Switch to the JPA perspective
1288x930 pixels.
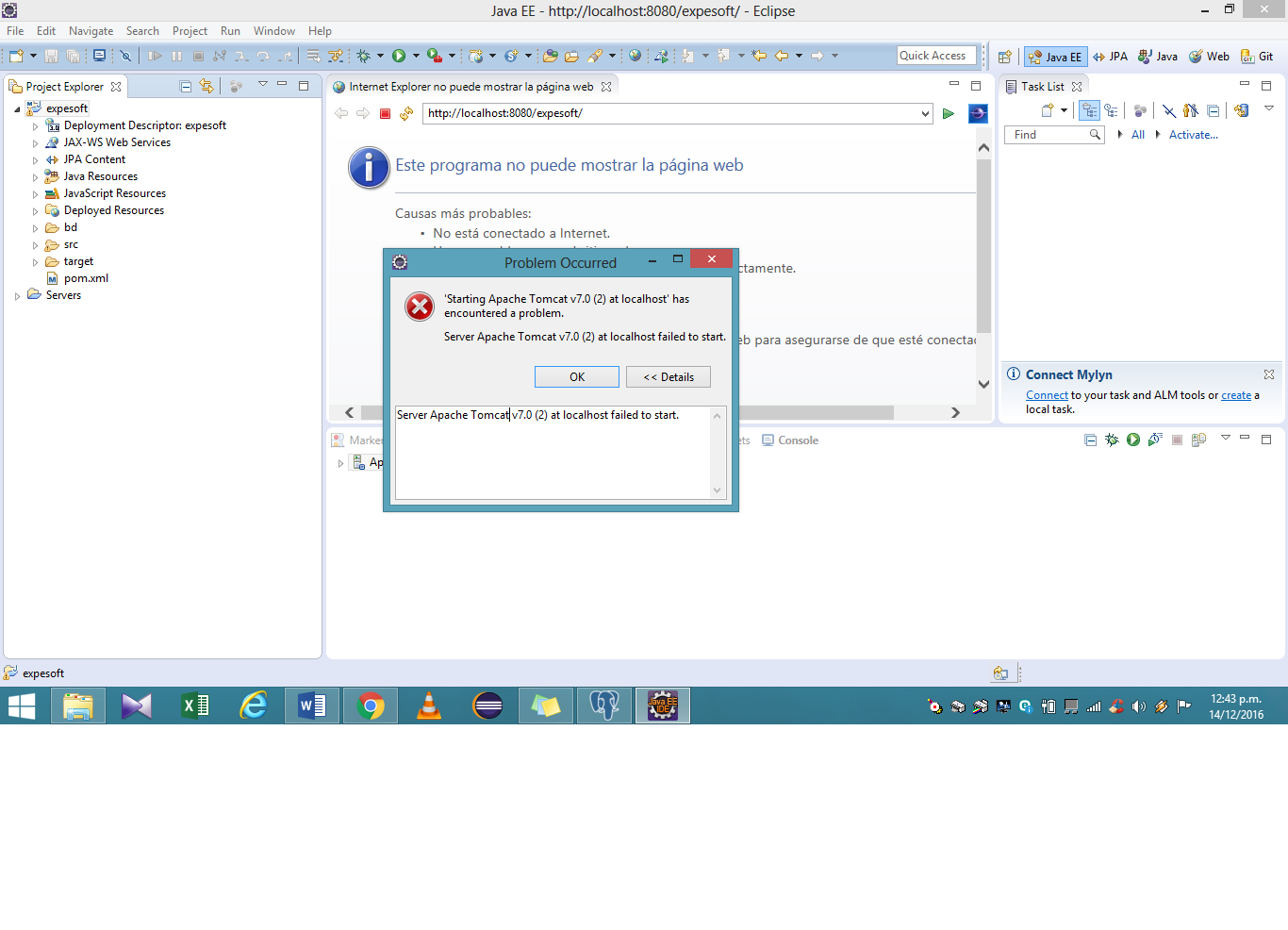tap(1110, 57)
